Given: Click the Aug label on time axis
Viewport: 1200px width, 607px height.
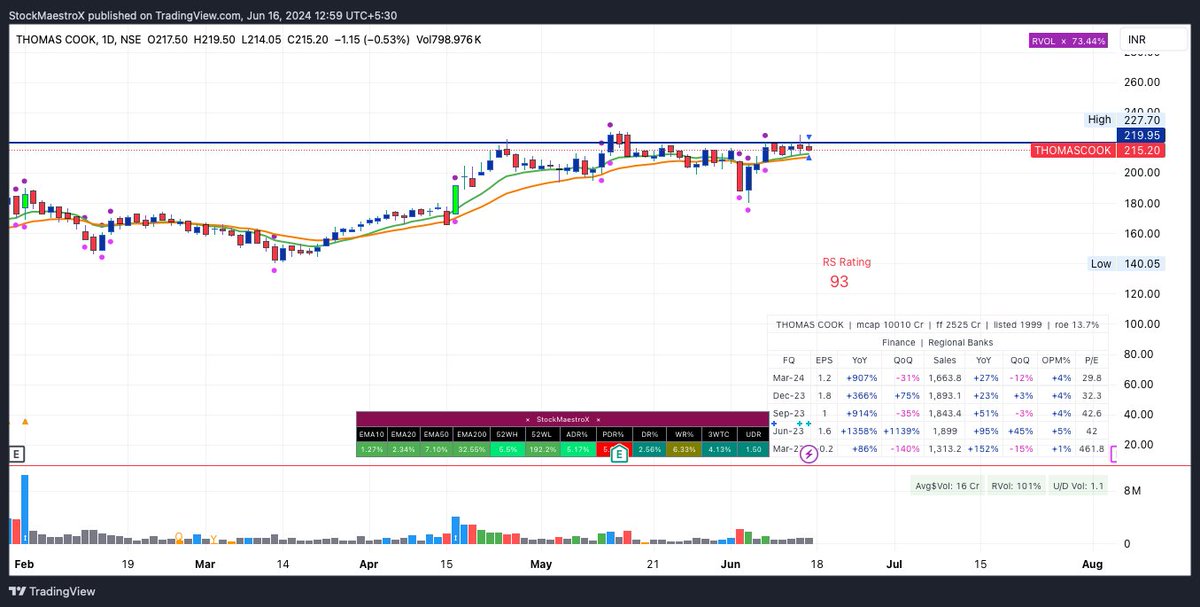Looking at the screenshot, I should click(1092, 564).
